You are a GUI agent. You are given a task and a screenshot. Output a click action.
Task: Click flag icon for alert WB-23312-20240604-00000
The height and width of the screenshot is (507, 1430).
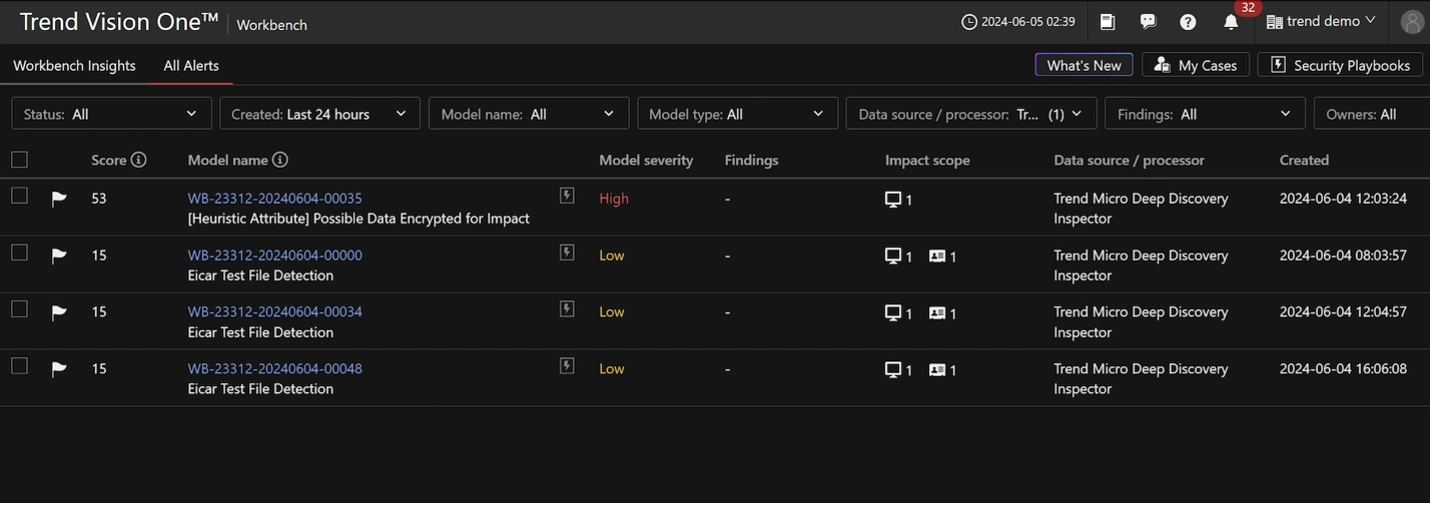pos(59,255)
